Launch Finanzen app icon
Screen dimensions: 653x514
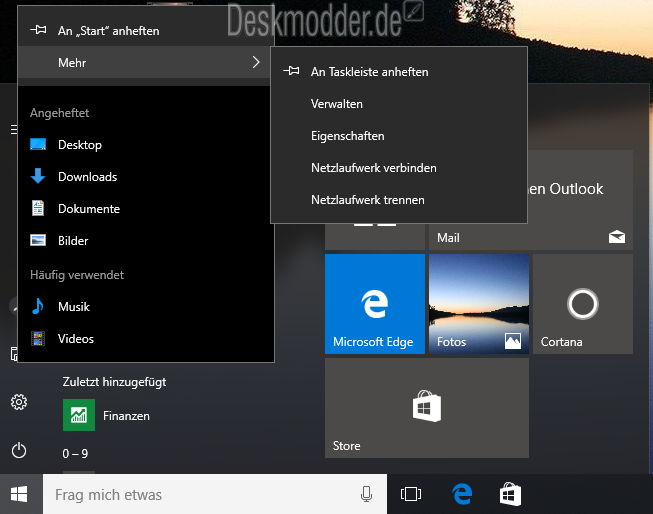tap(79, 415)
